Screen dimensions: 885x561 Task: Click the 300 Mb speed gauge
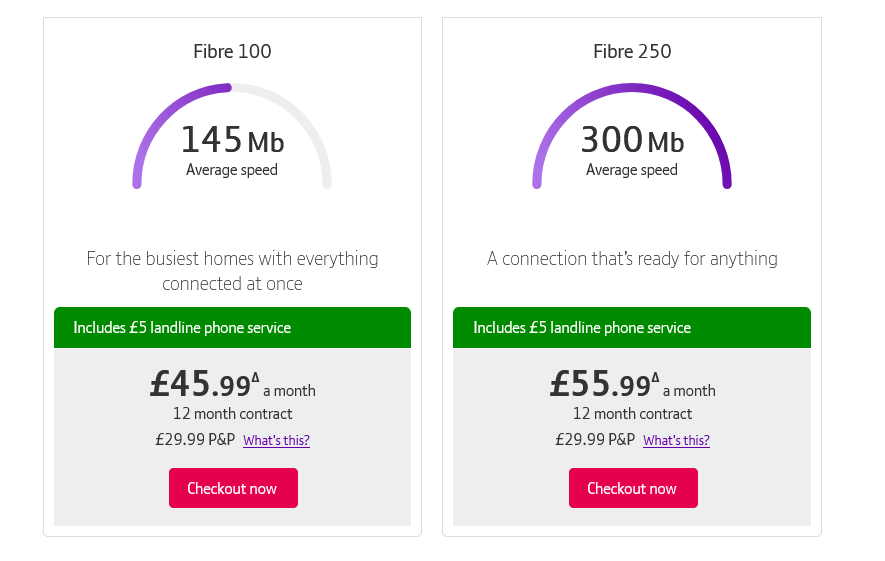(x=632, y=136)
